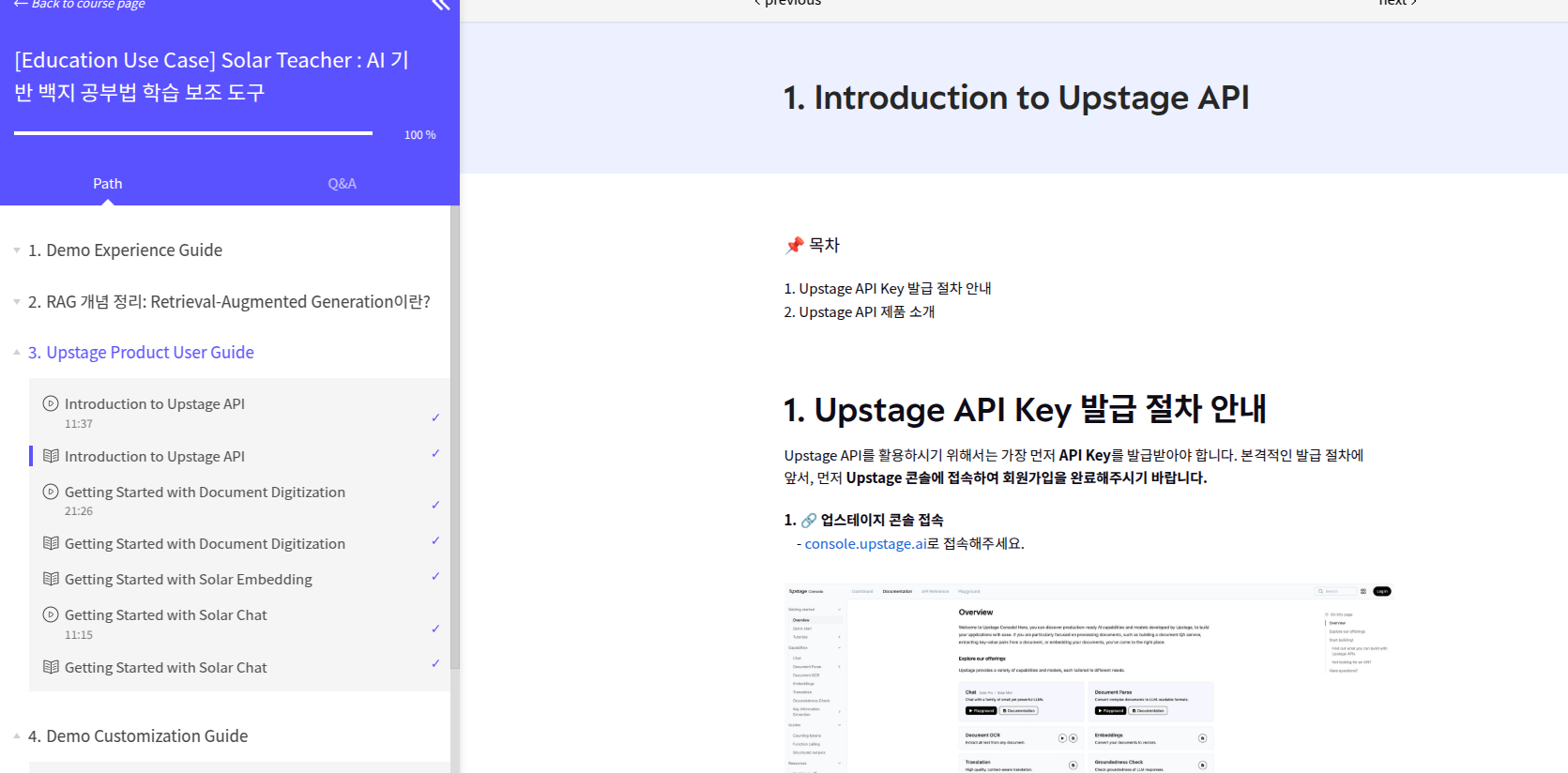Screen dimensions: 1568x773
Task: Click the course title Solar Teacher heading
Action: [212, 76]
